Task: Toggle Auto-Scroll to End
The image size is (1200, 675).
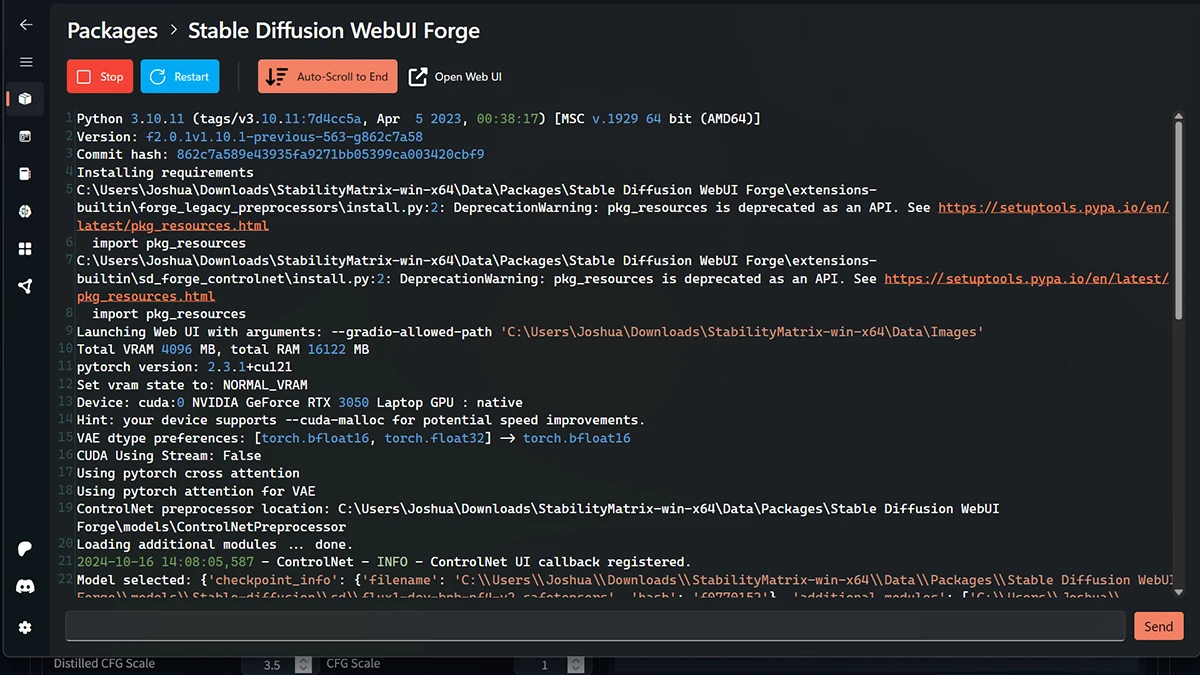Action: click(327, 77)
